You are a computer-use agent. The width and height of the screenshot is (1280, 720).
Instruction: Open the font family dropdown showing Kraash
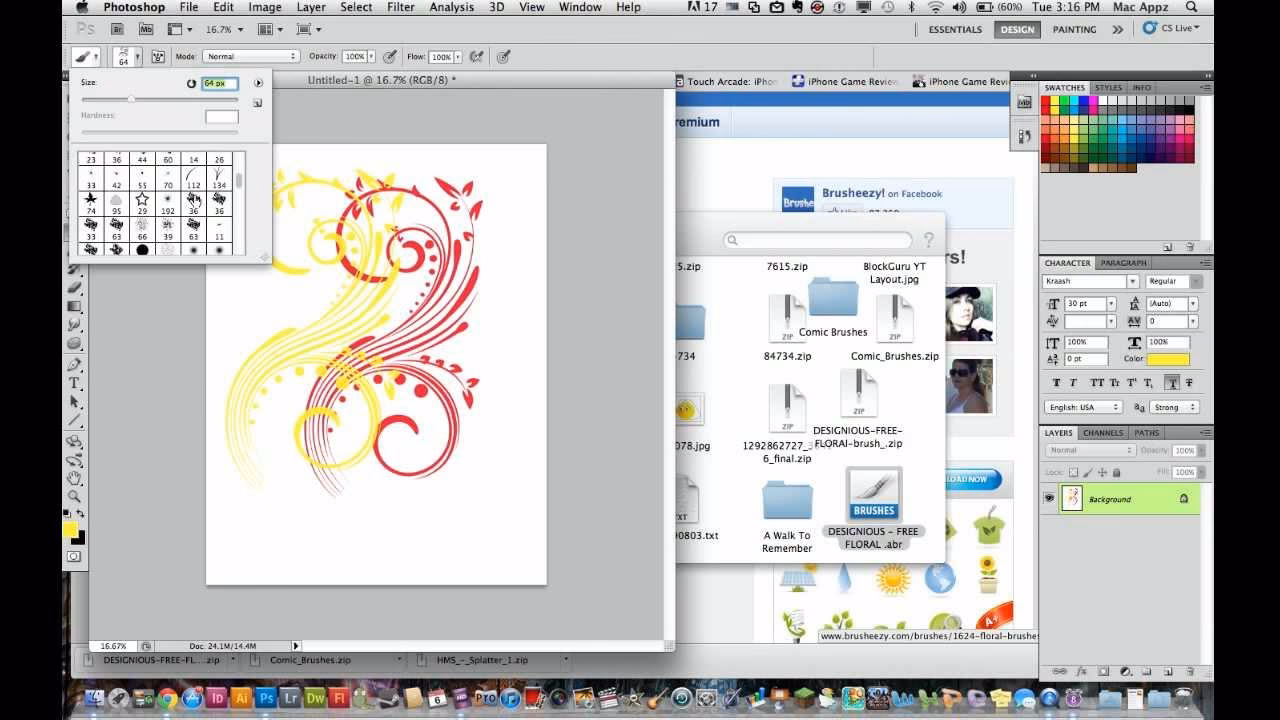[1133, 282]
